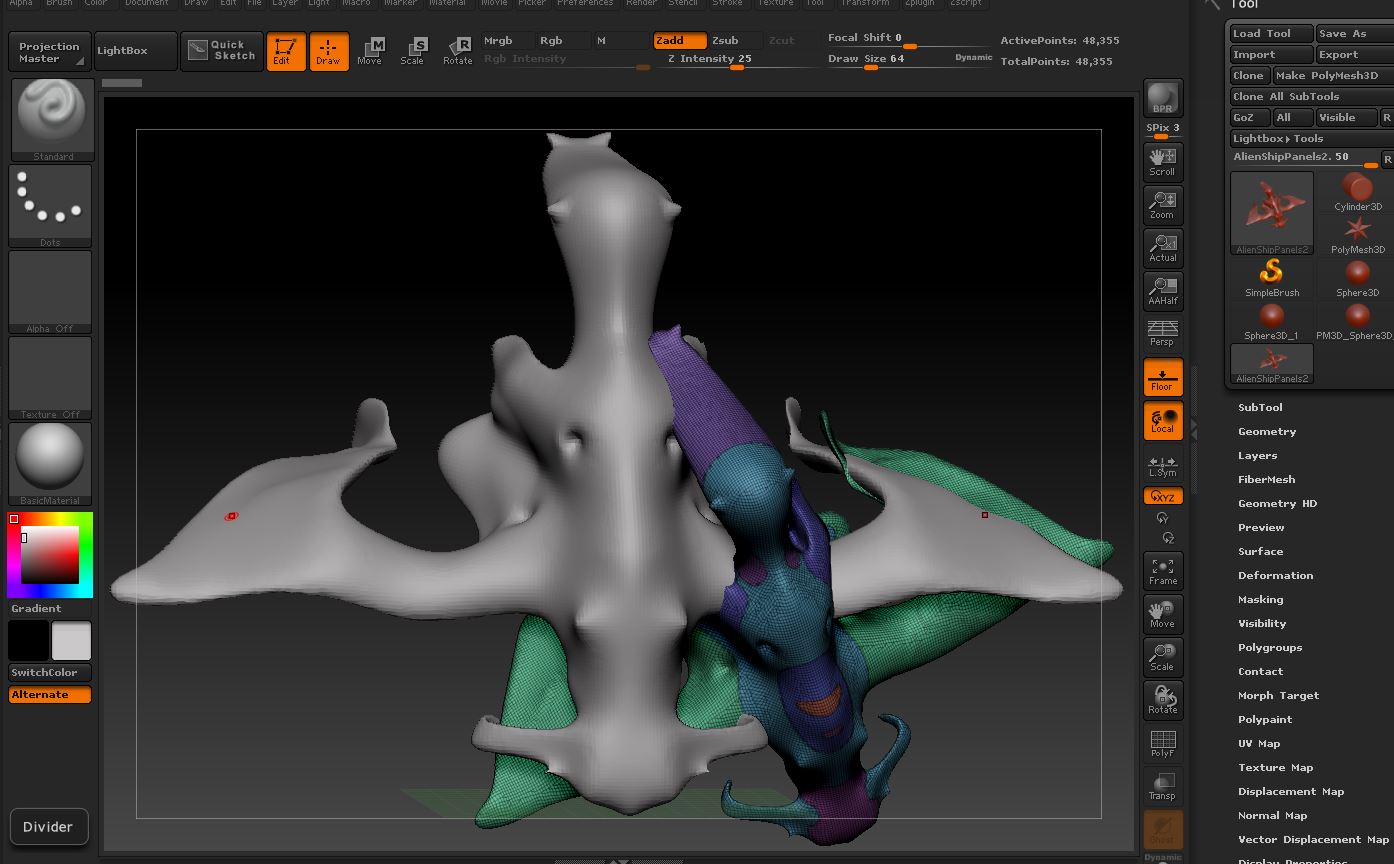
Task: Expand the Deformation subpalette
Action: pyautogui.click(x=1276, y=575)
